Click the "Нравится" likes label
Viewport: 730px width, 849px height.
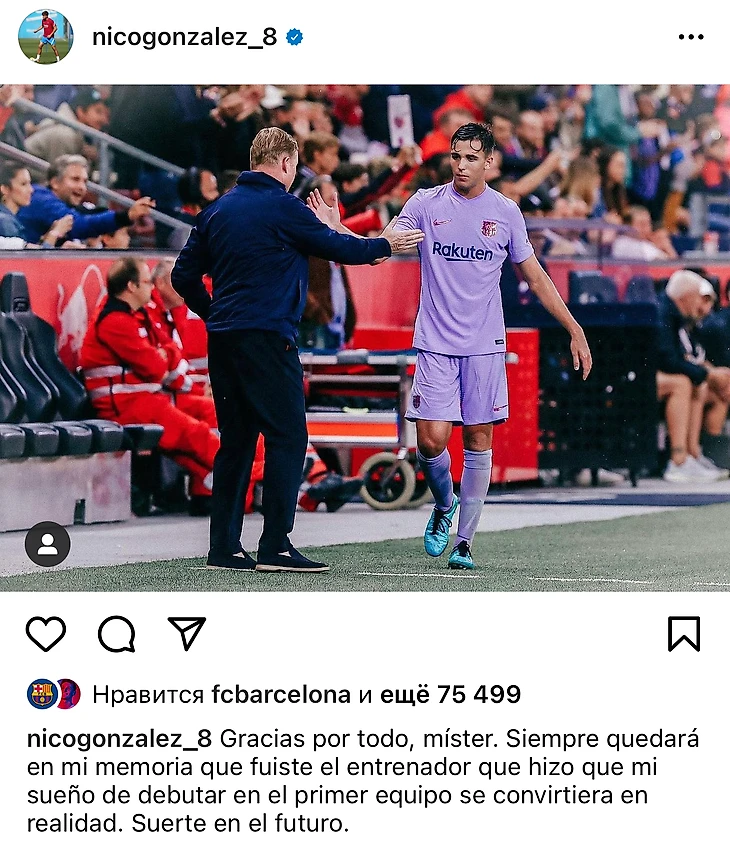[148, 695]
